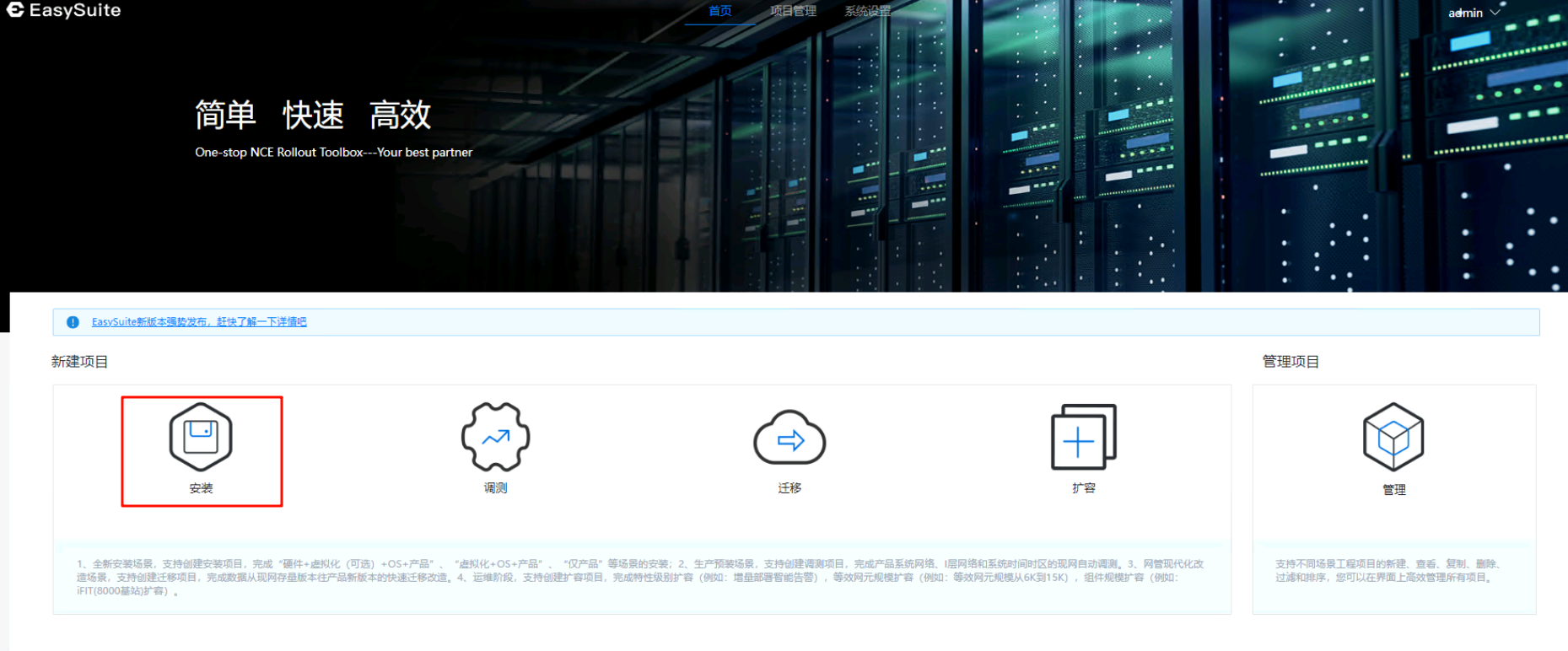Viewport: 1568px width, 651px height.
Task: Click the 迁移 cloud arrow icon
Action: 789,438
